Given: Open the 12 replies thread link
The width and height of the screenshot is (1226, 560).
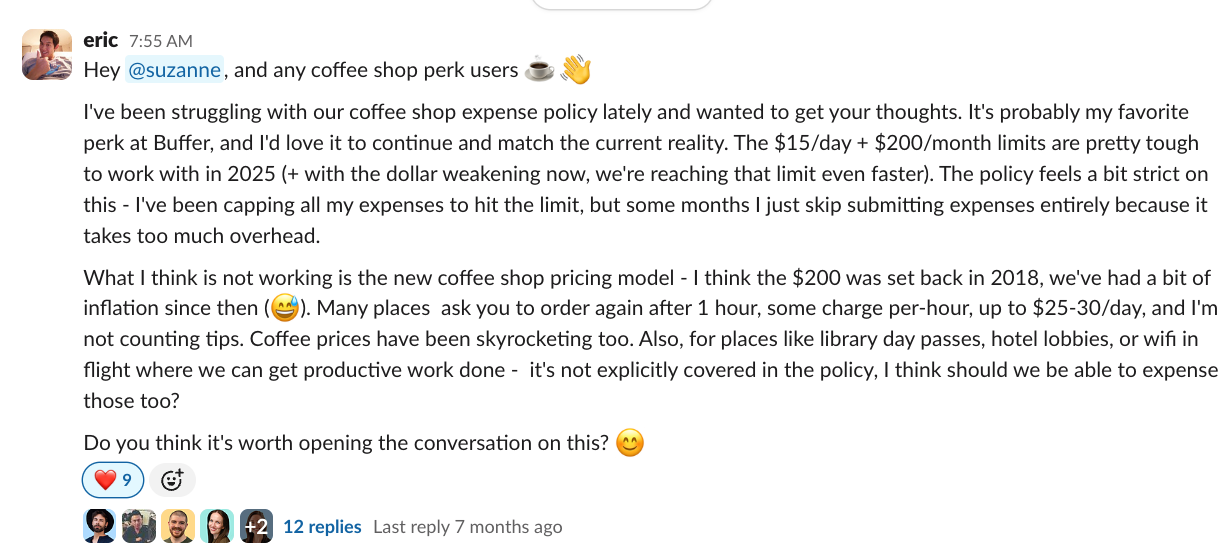Looking at the screenshot, I should [322, 526].
